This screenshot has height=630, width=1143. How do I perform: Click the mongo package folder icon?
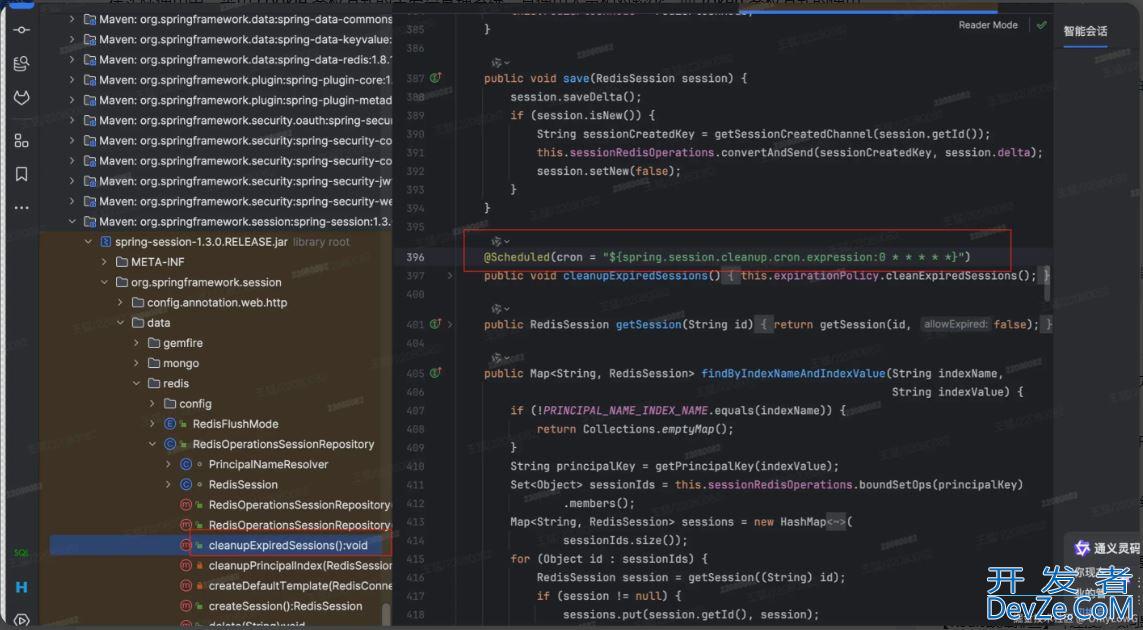154,363
